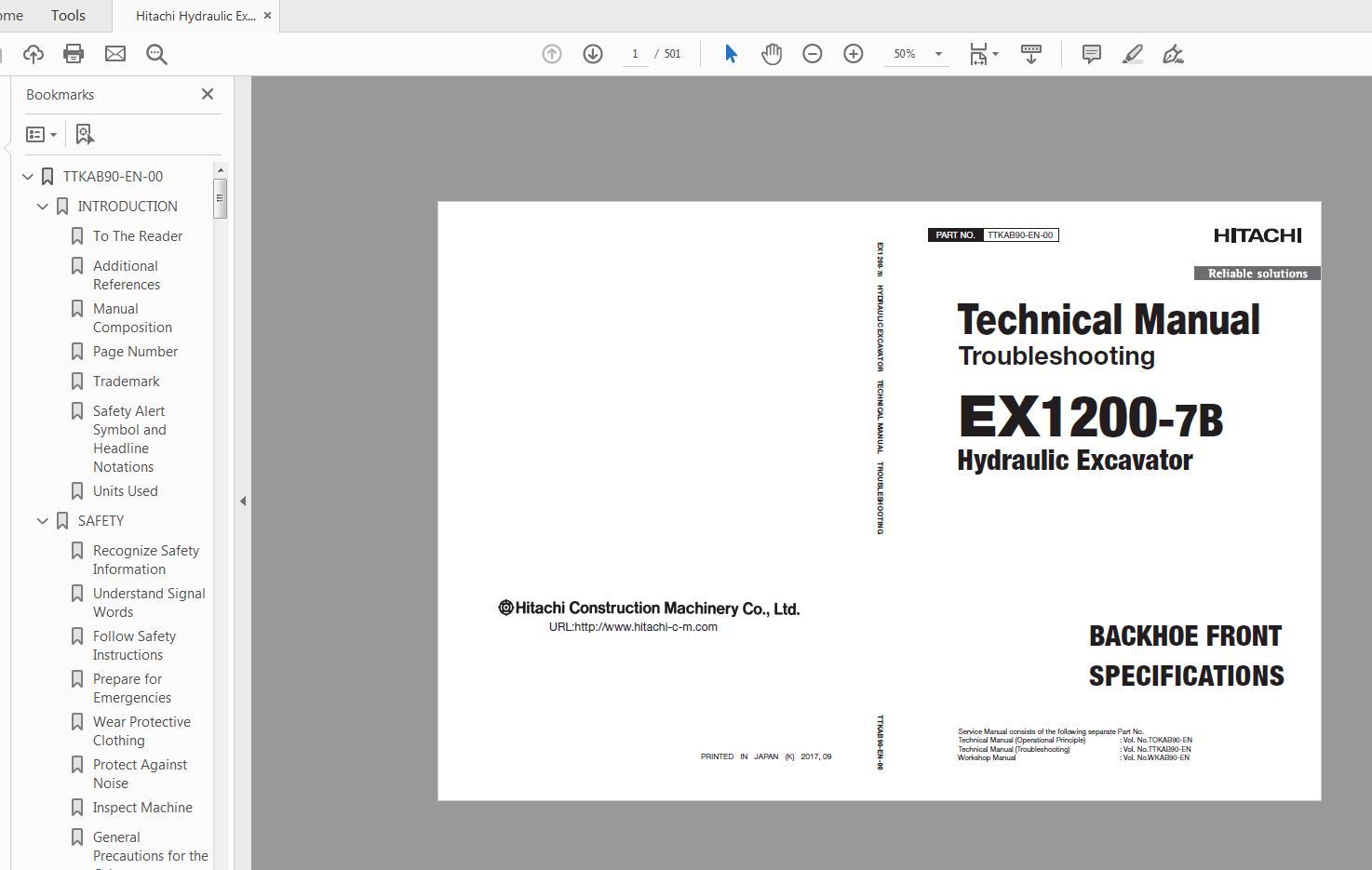Click the scrolling mode keyboard icon
The height and width of the screenshot is (870, 1372).
(x=1031, y=54)
